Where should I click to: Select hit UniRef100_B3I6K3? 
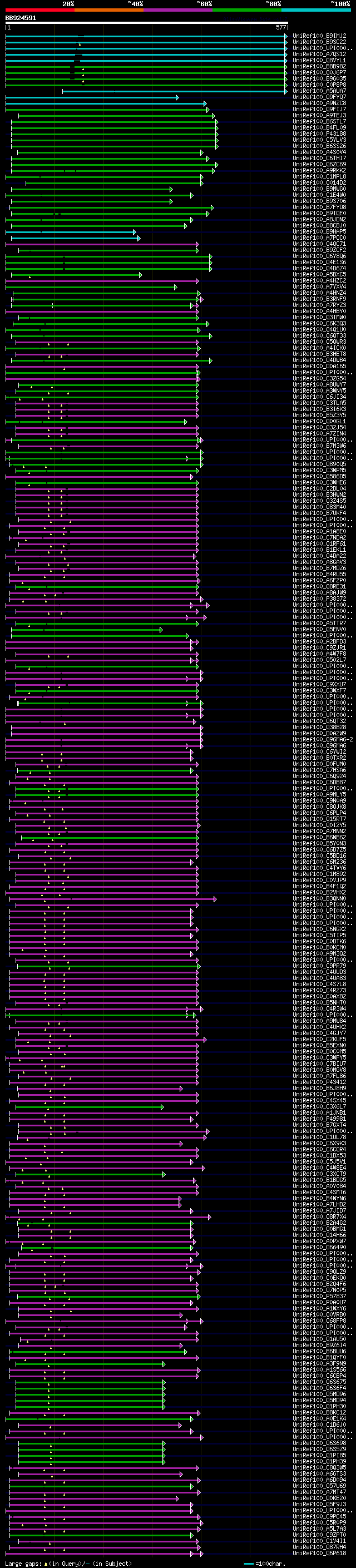point(319,409)
